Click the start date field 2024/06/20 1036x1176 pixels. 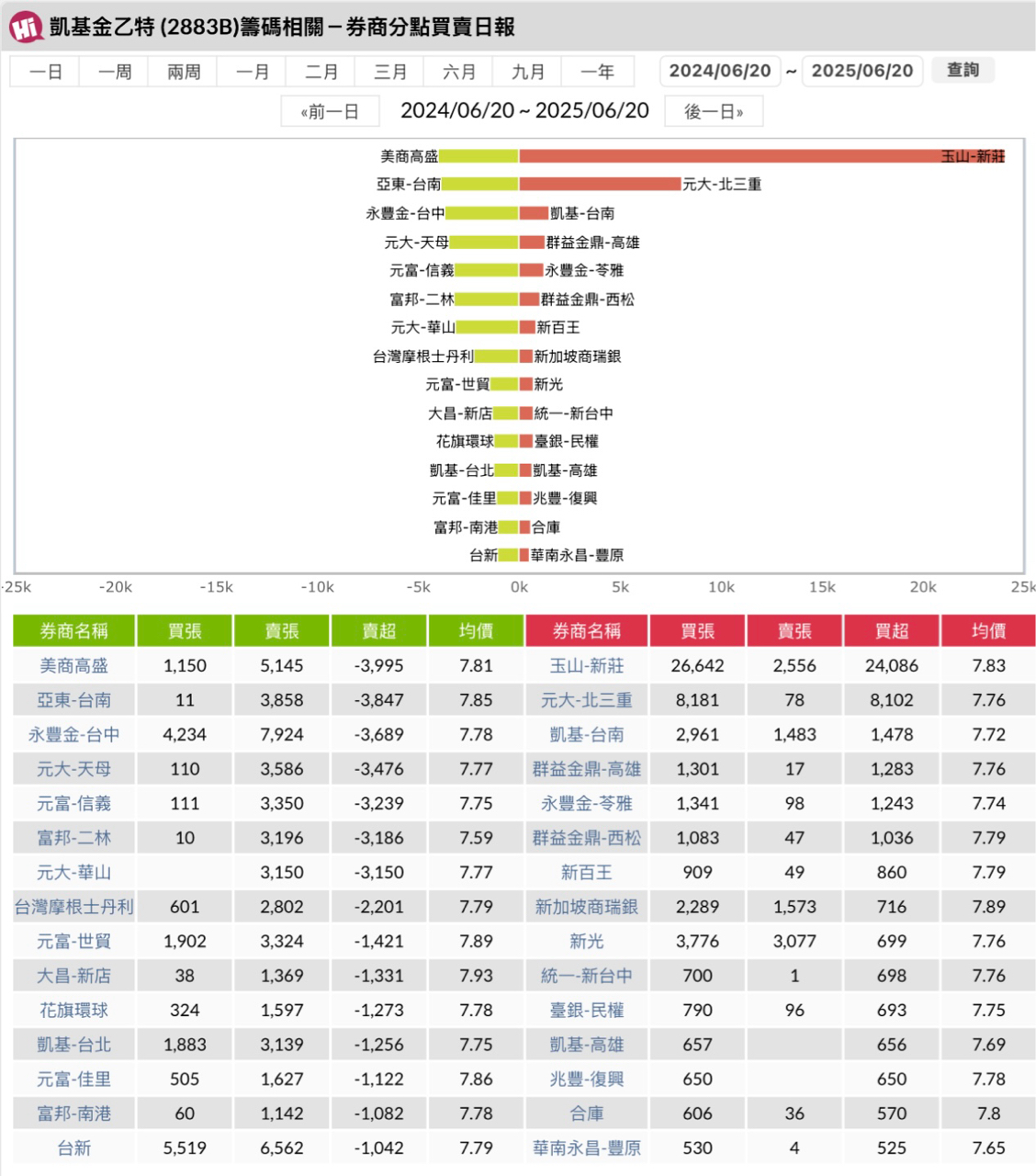720,71
